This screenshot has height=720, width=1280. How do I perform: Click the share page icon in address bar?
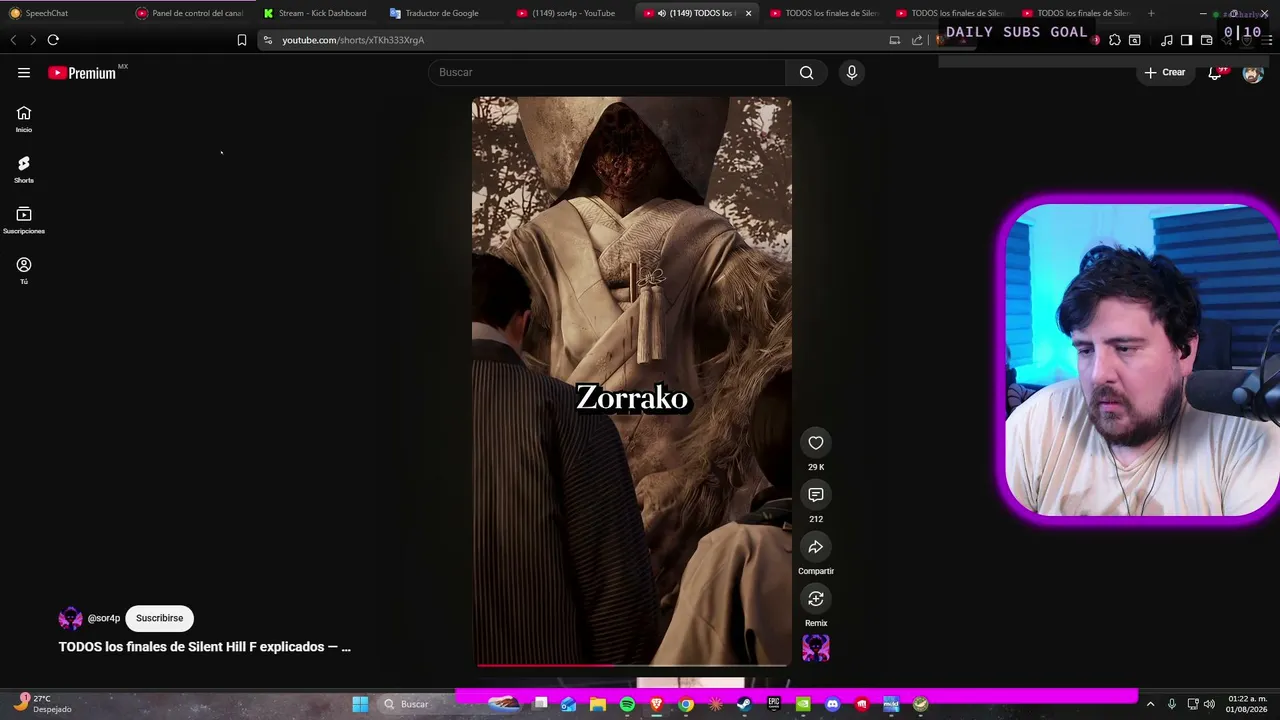click(917, 40)
